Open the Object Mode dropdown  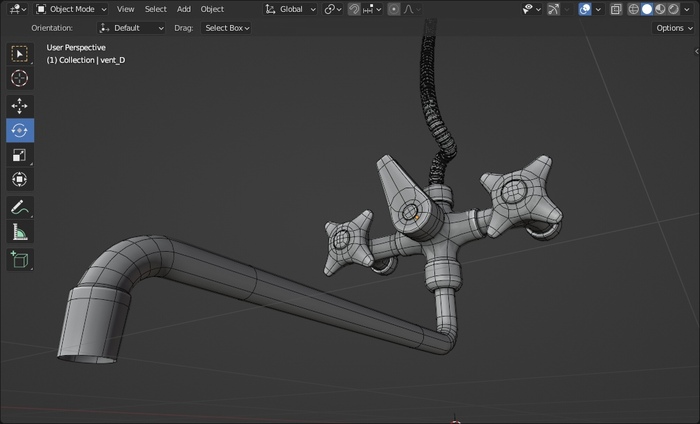(x=71, y=9)
